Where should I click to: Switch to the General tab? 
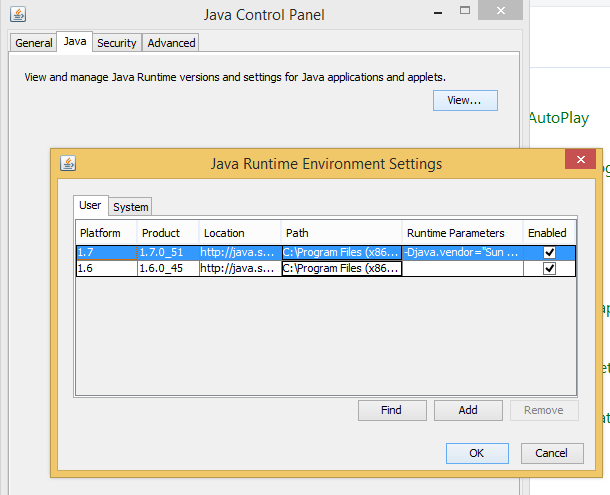click(34, 43)
